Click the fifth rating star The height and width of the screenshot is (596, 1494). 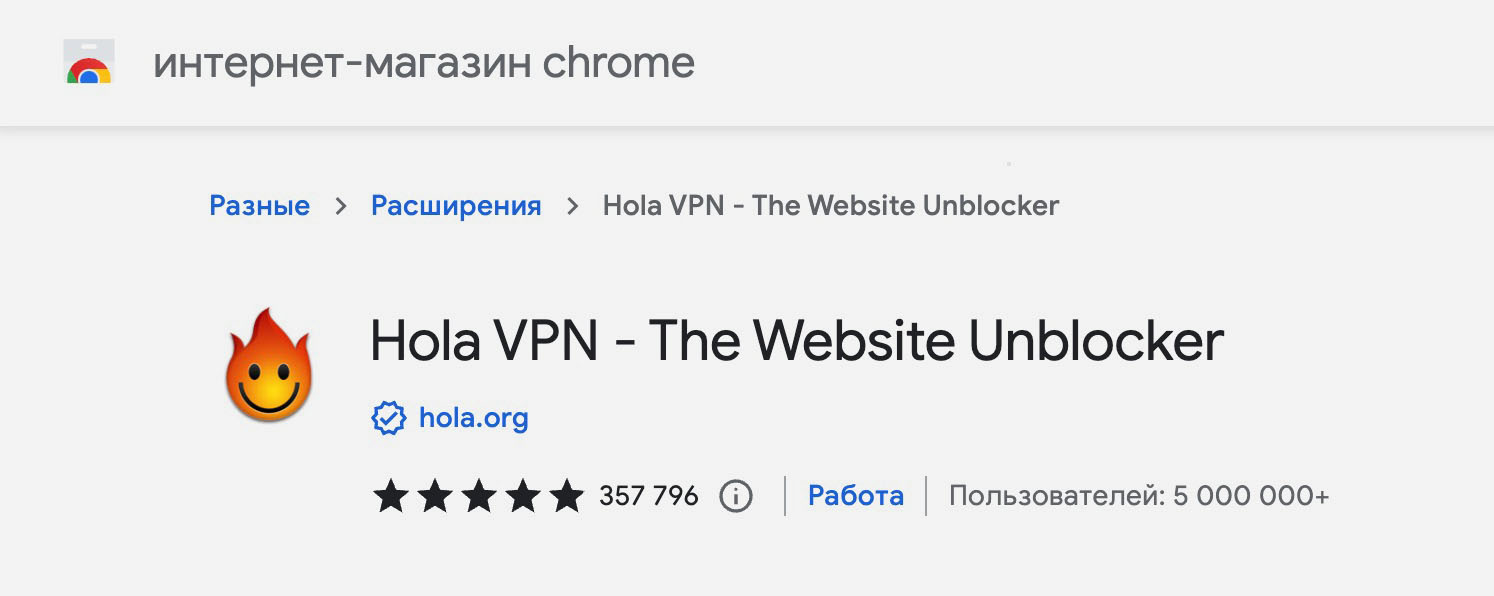(566, 496)
